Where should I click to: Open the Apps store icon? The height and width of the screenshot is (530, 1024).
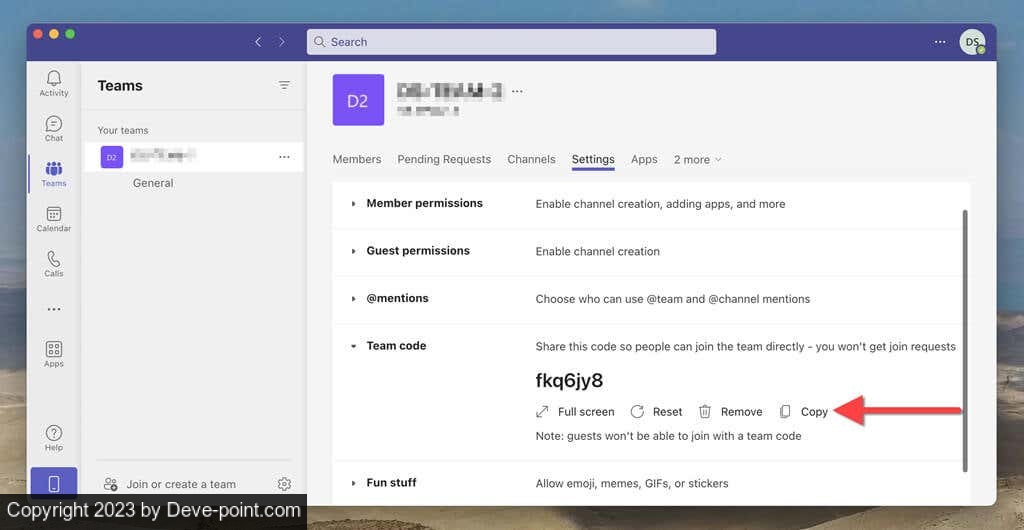pyautogui.click(x=54, y=354)
